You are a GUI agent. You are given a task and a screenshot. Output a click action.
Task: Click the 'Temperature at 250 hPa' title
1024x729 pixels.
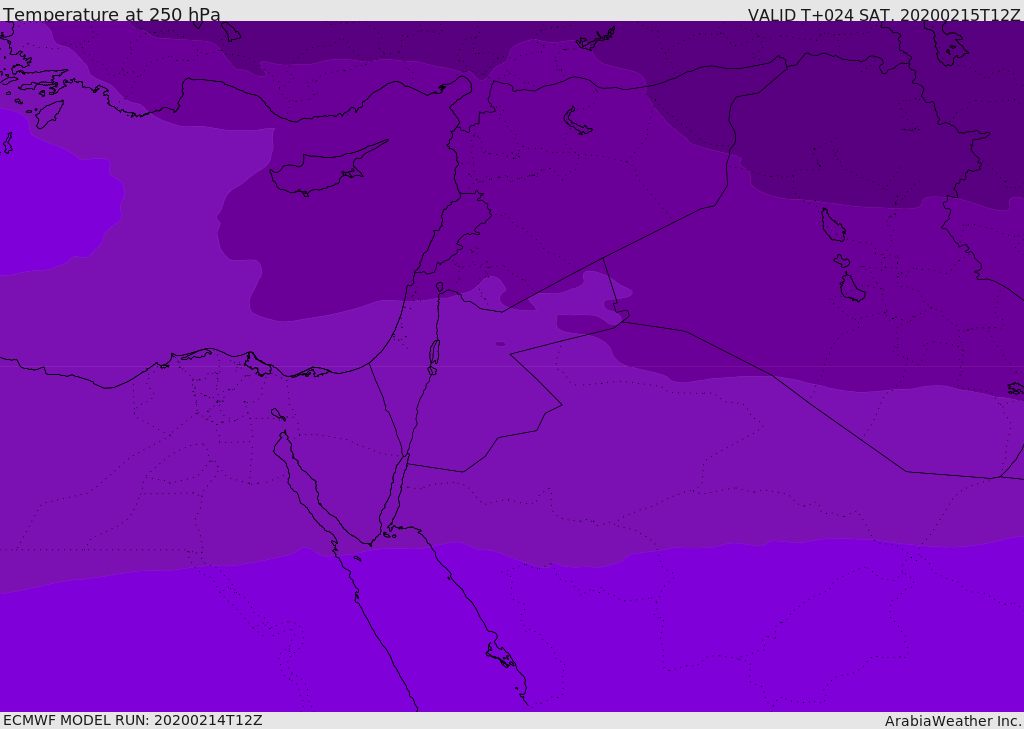pyautogui.click(x=112, y=14)
